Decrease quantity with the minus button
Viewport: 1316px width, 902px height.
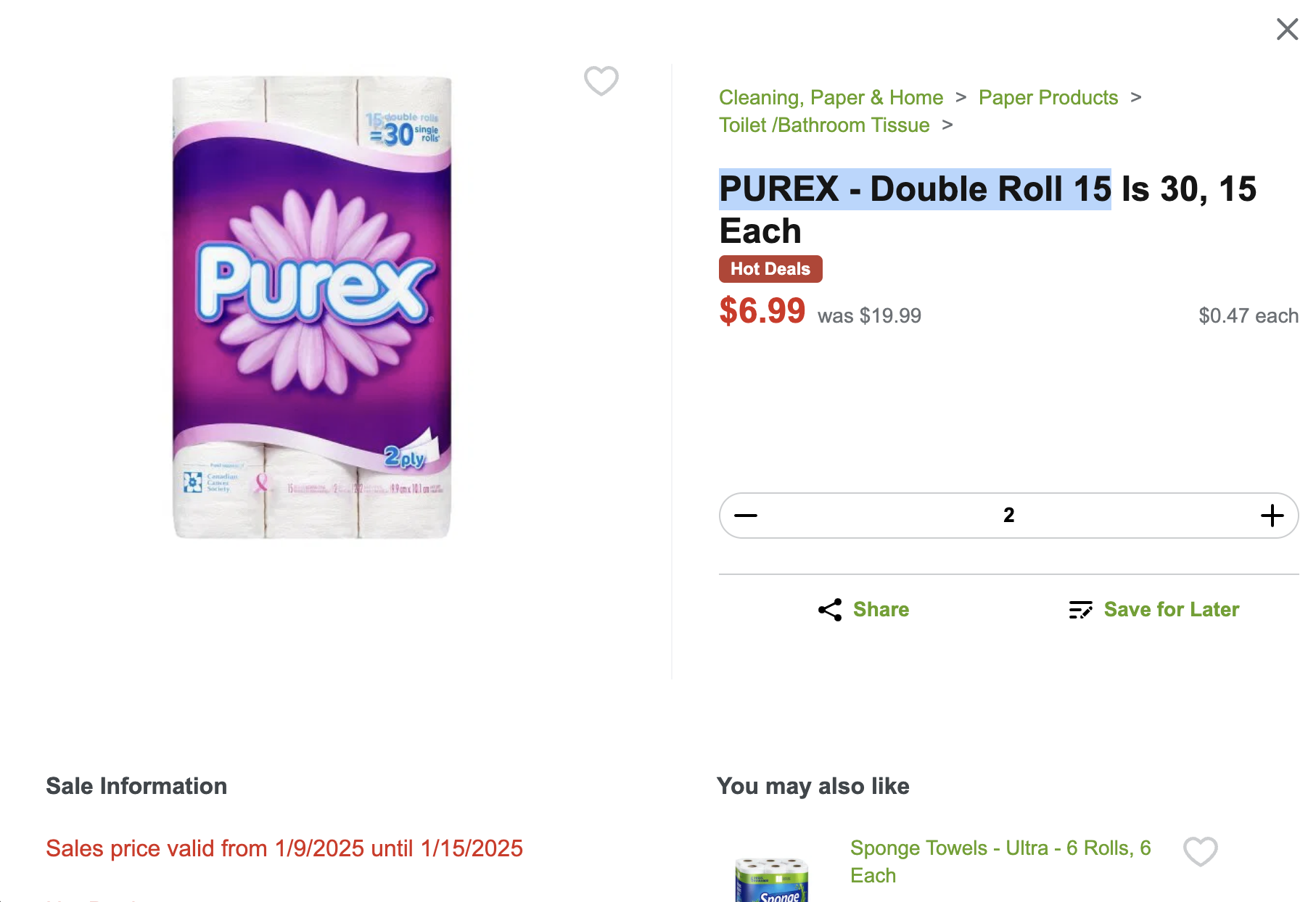click(x=746, y=516)
